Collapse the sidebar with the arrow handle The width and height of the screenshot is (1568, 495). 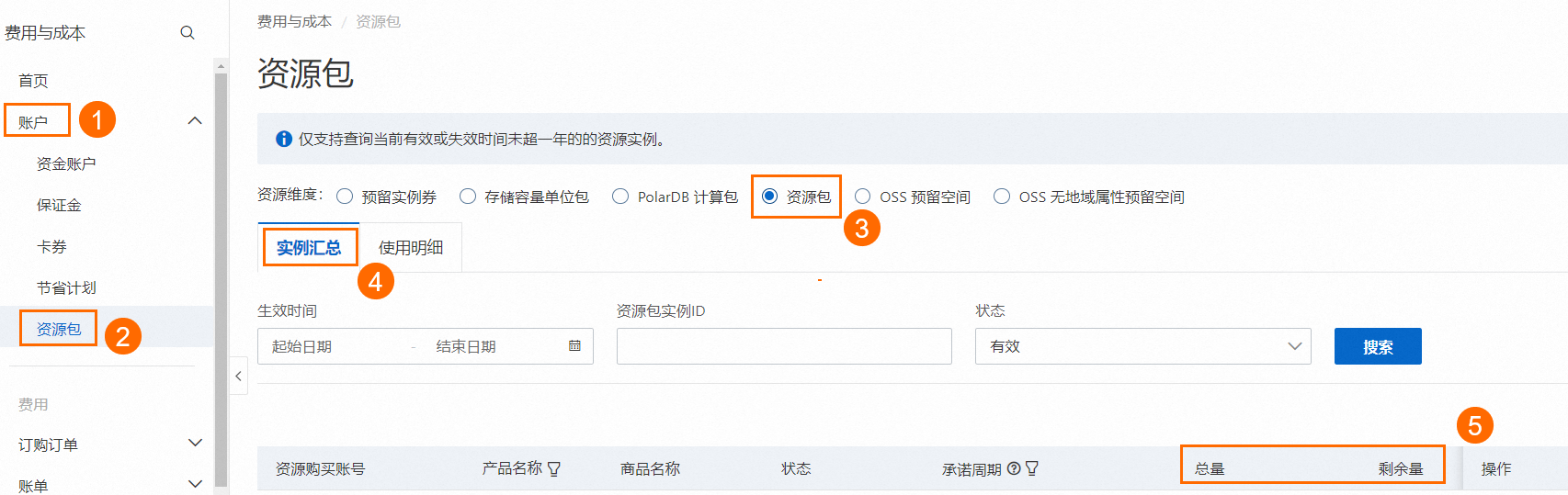click(238, 376)
